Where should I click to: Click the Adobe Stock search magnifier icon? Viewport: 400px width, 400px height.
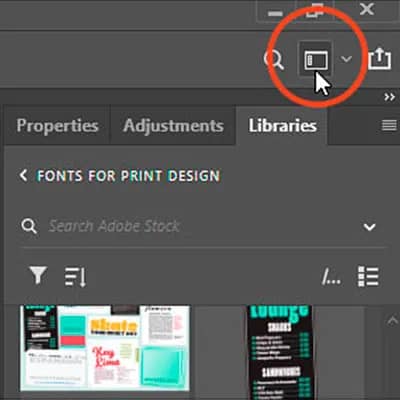coord(29,226)
